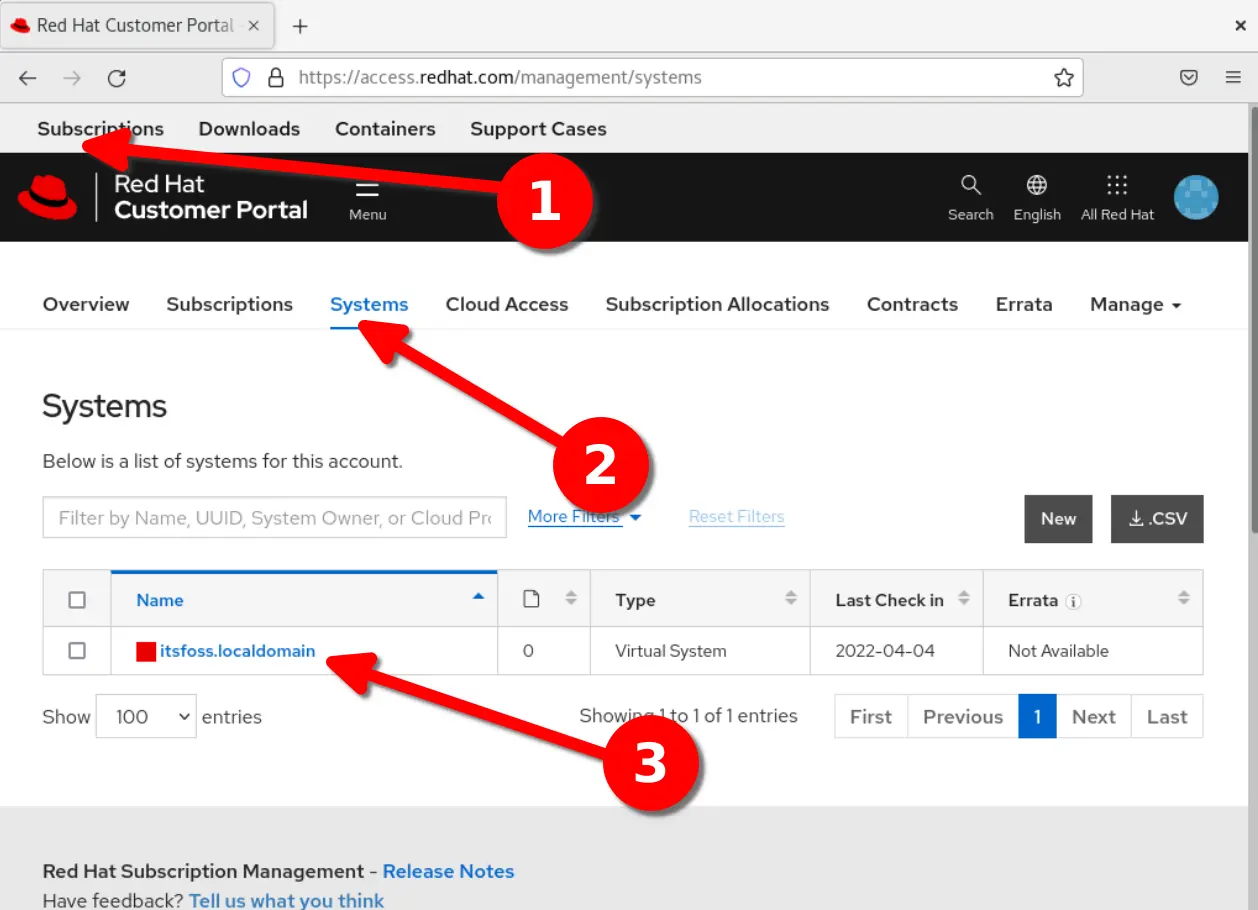Bookmark this page with the star icon
The height and width of the screenshot is (910, 1258).
1064,78
